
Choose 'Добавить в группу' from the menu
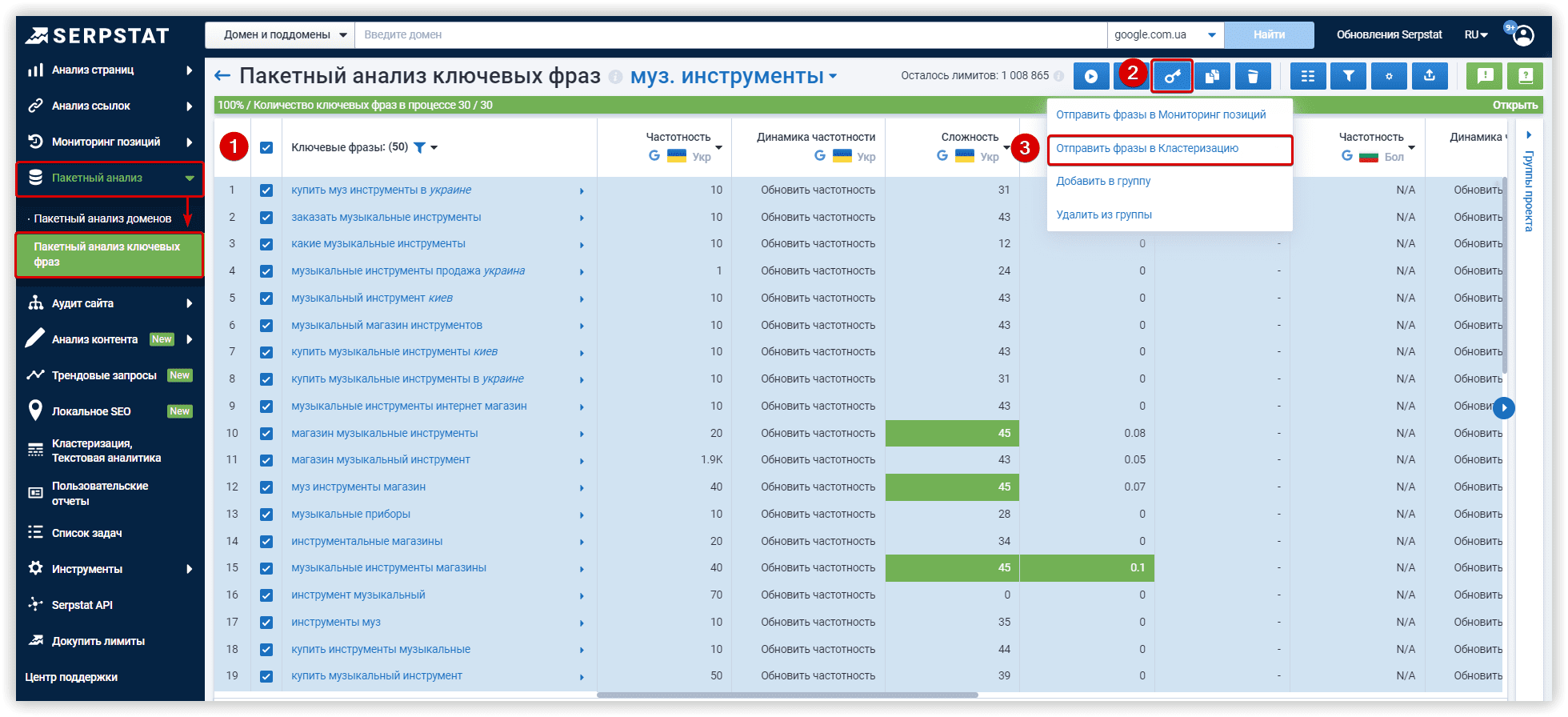click(1103, 182)
